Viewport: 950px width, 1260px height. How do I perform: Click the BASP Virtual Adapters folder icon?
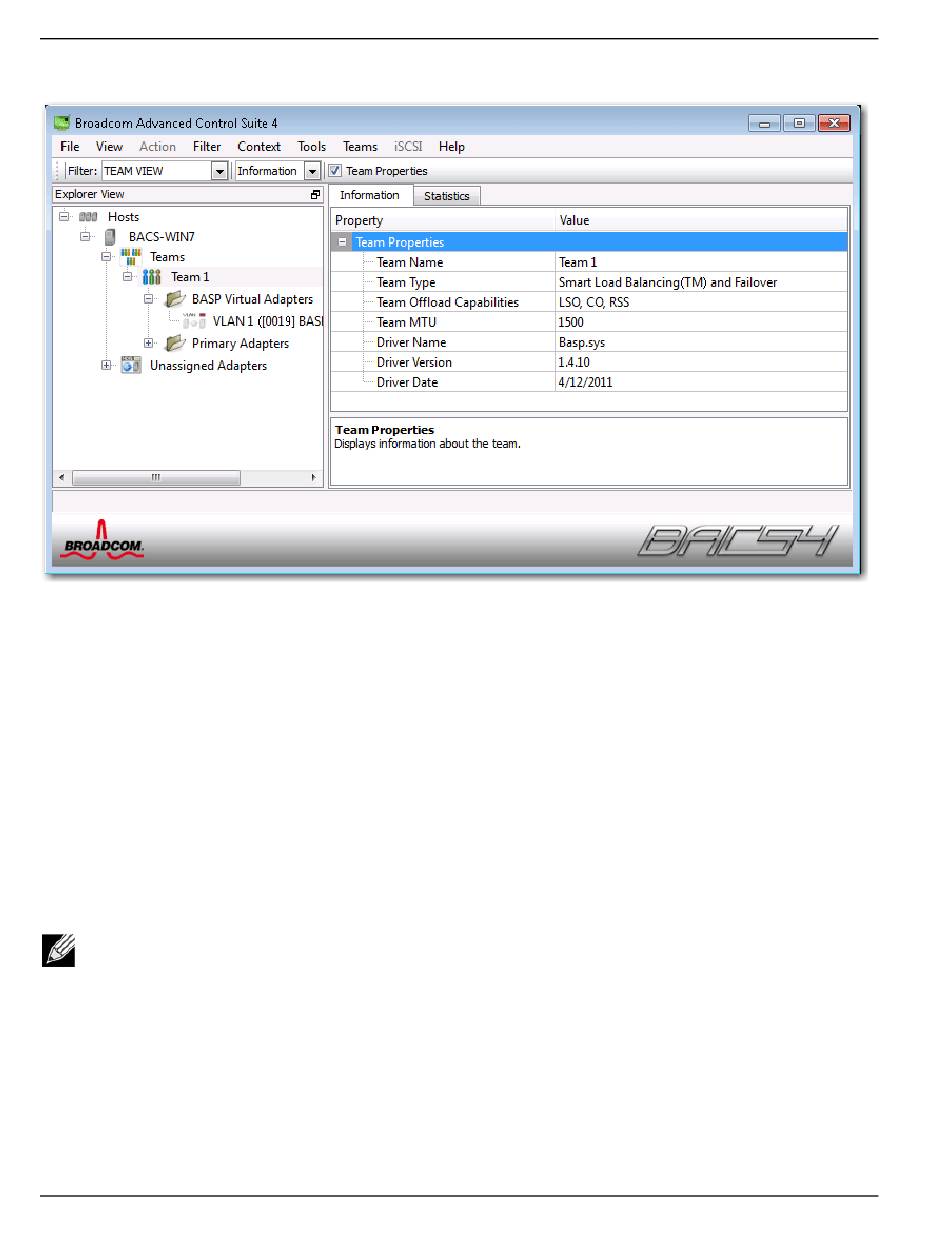pyautogui.click(x=175, y=299)
